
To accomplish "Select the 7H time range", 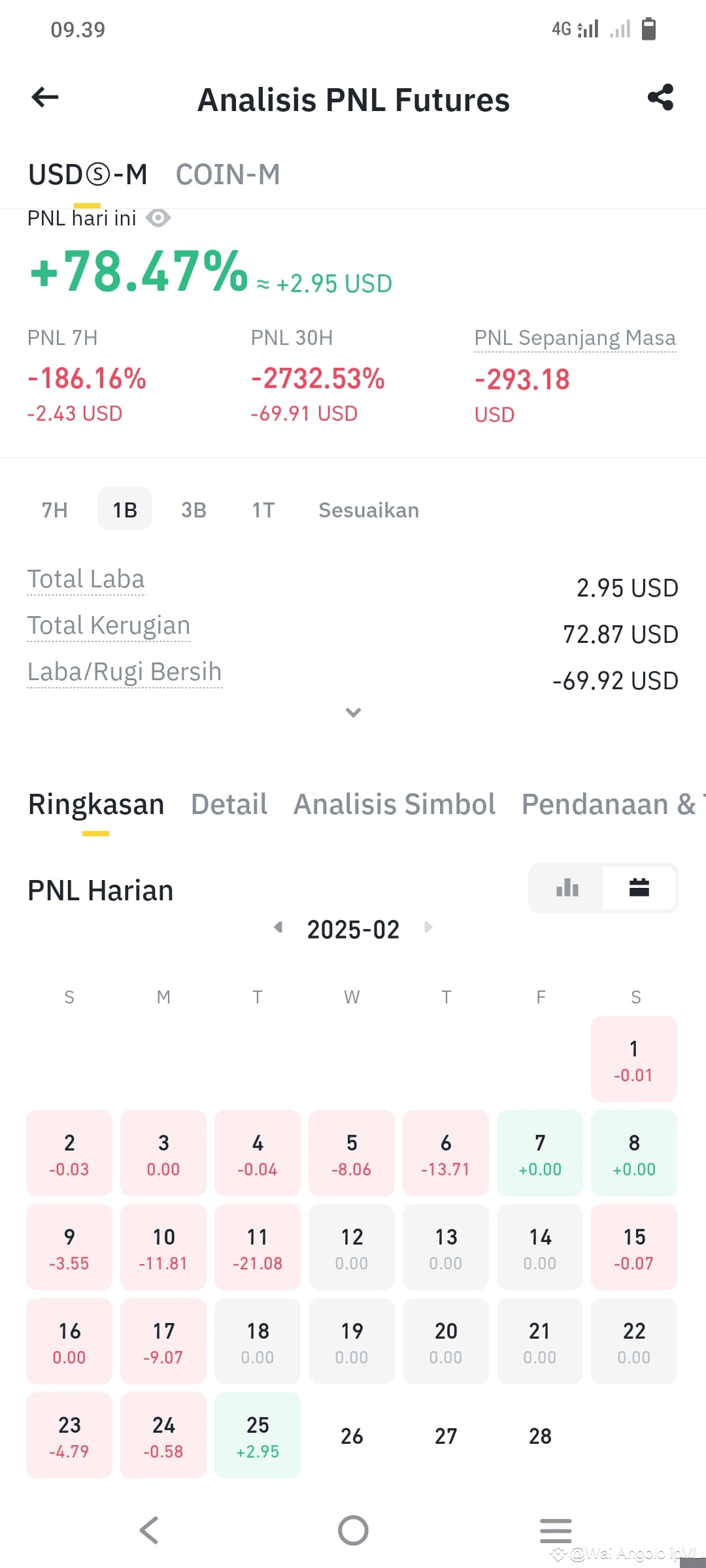I will (x=55, y=510).
